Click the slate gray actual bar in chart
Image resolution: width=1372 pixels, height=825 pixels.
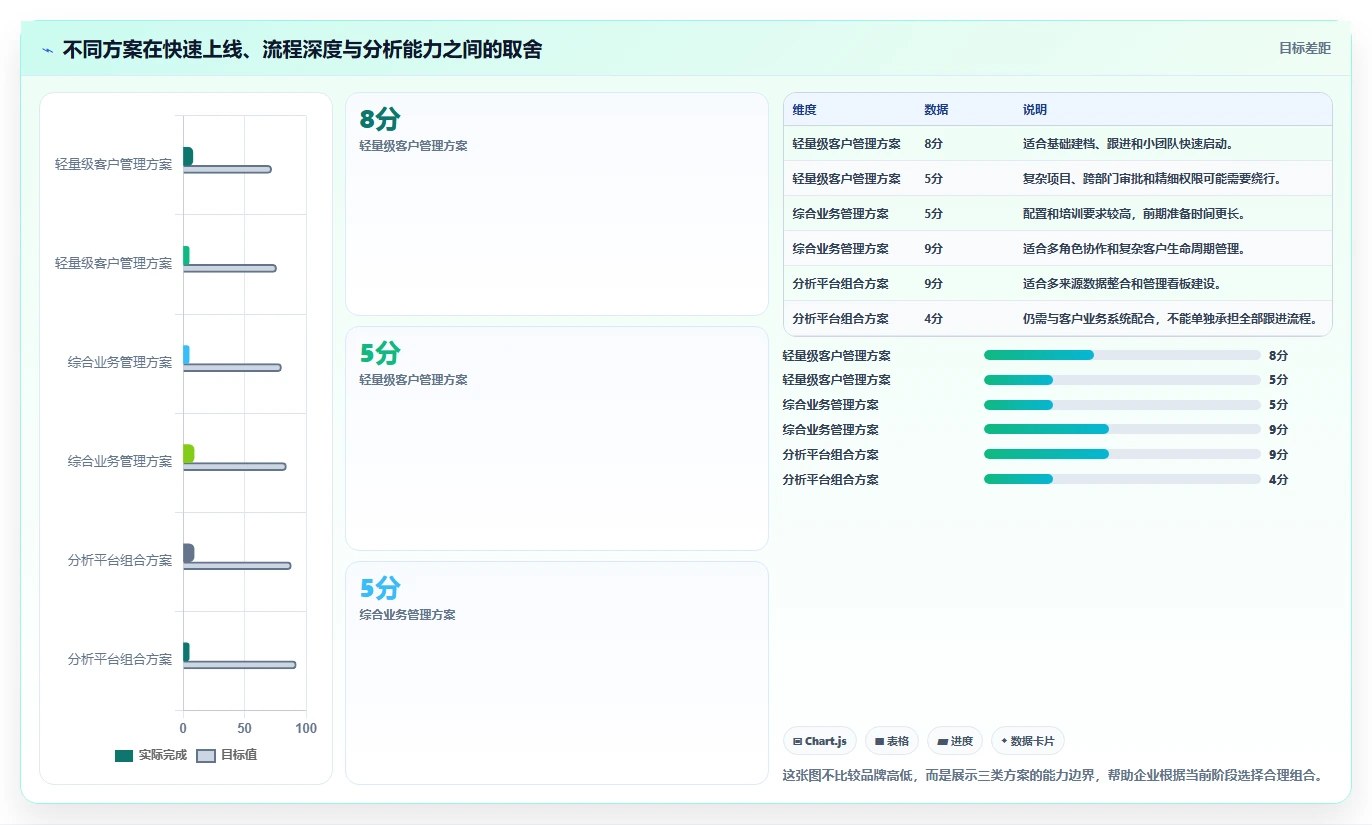[x=188, y=553]
